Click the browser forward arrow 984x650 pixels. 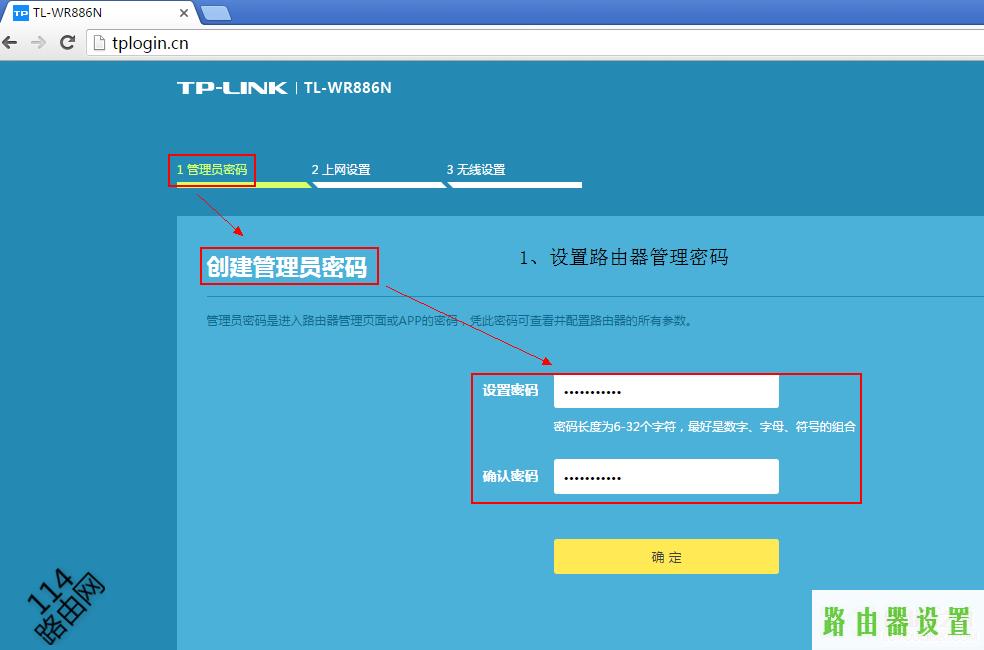pyautogui.click(x=38, y=43)
